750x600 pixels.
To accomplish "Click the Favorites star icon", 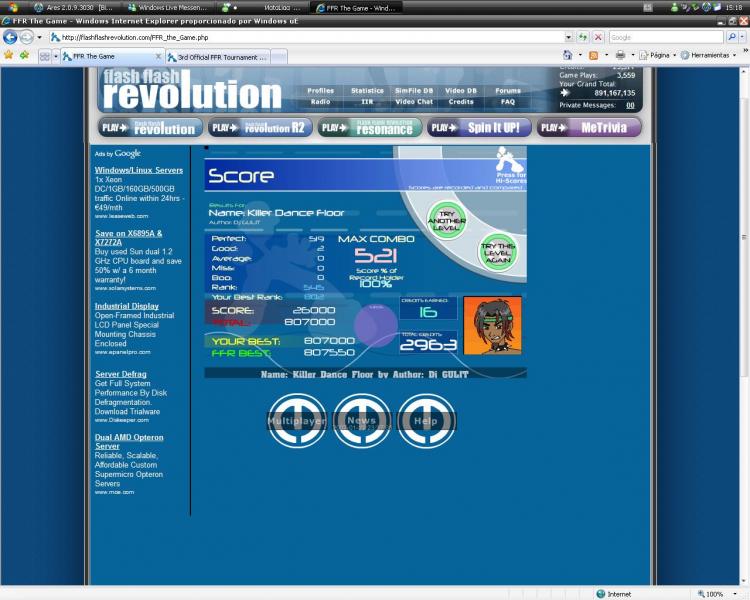I will 9,56.
